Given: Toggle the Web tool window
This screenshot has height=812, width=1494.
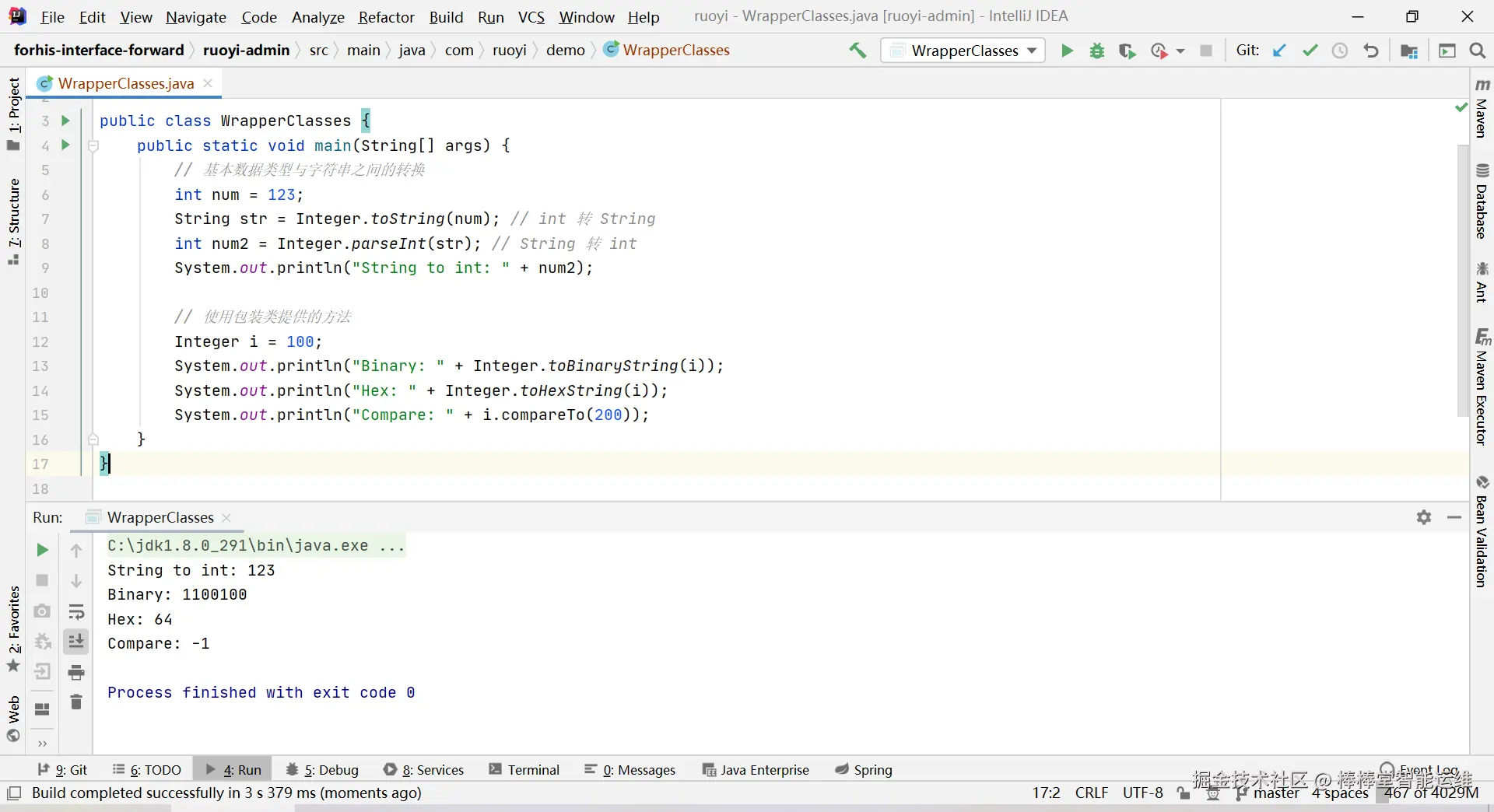Looking at the screenshot, I should [x=13, y=719].
